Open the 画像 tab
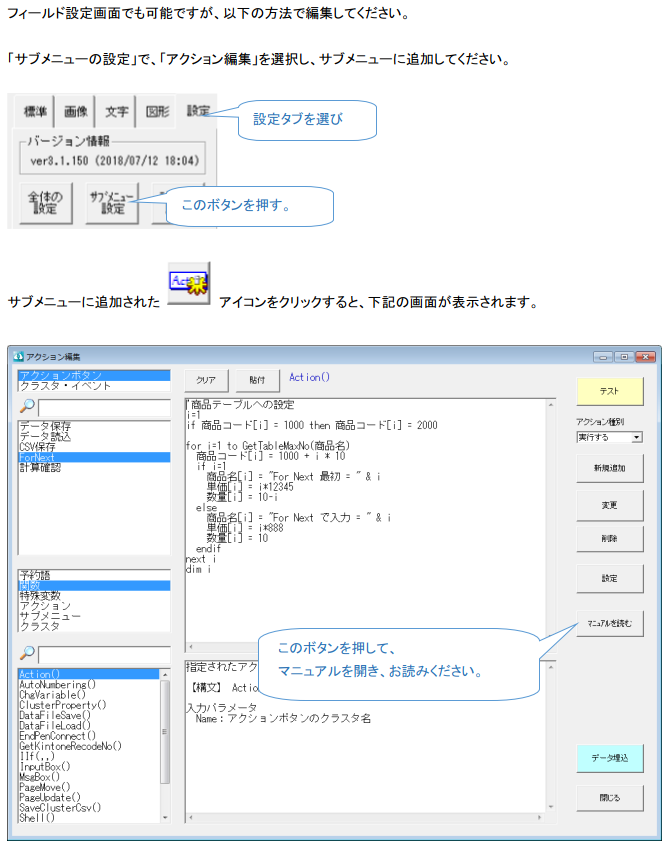 75,112
